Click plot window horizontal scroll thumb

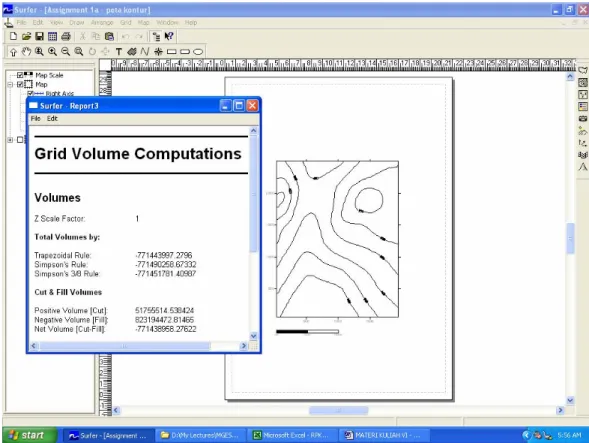pos(338,411)
